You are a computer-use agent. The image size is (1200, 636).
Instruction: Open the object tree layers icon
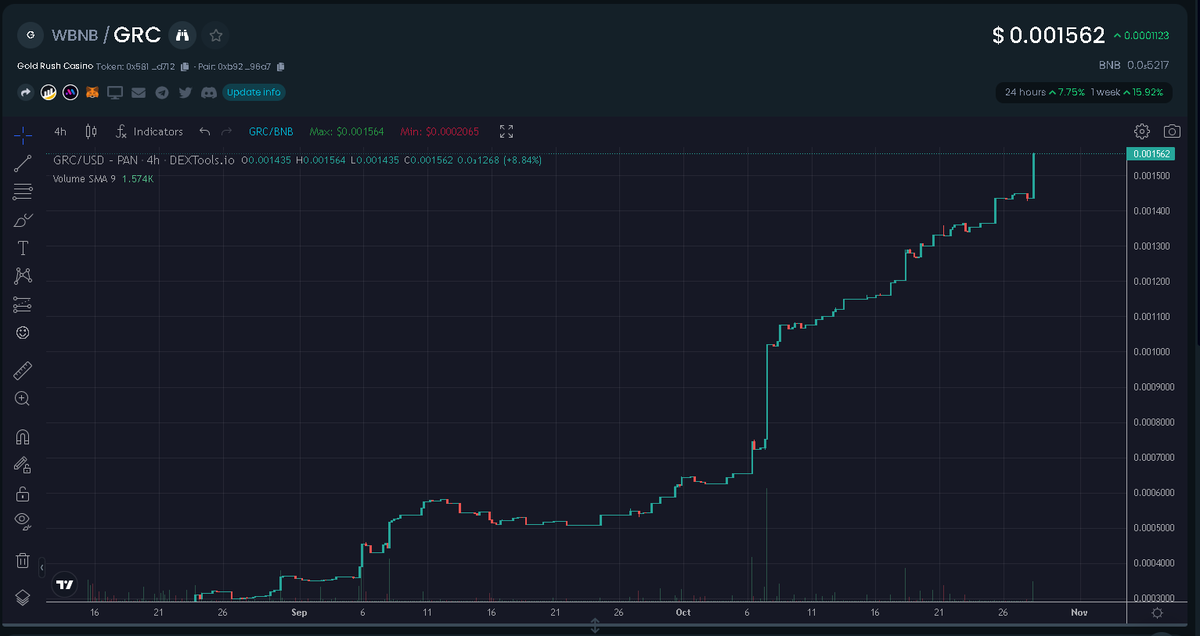(22, 597)
